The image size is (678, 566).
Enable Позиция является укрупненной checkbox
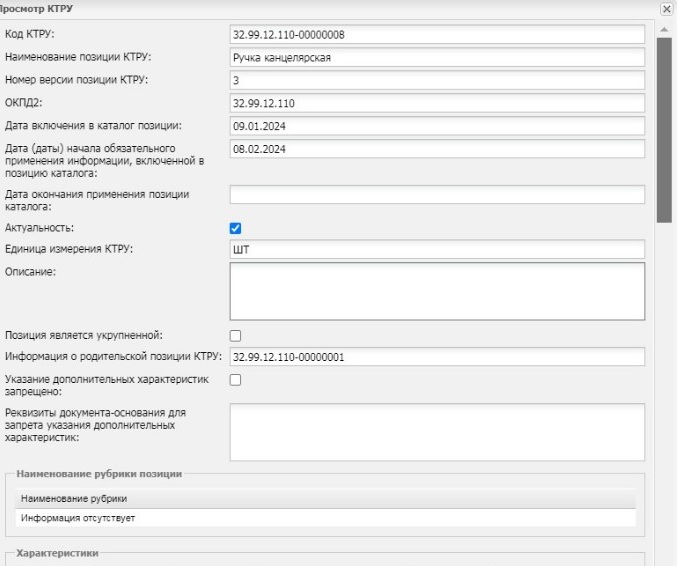[x=235, y=336]
